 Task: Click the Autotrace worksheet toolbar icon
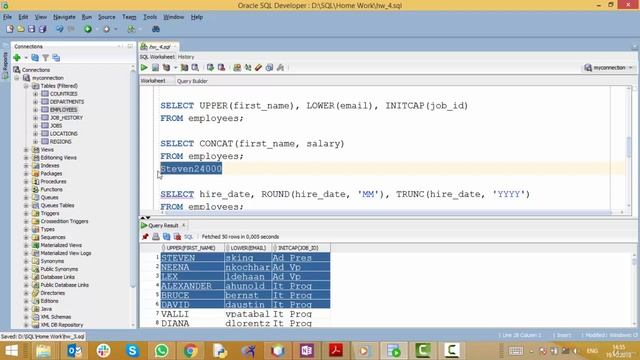coord(184,67)
